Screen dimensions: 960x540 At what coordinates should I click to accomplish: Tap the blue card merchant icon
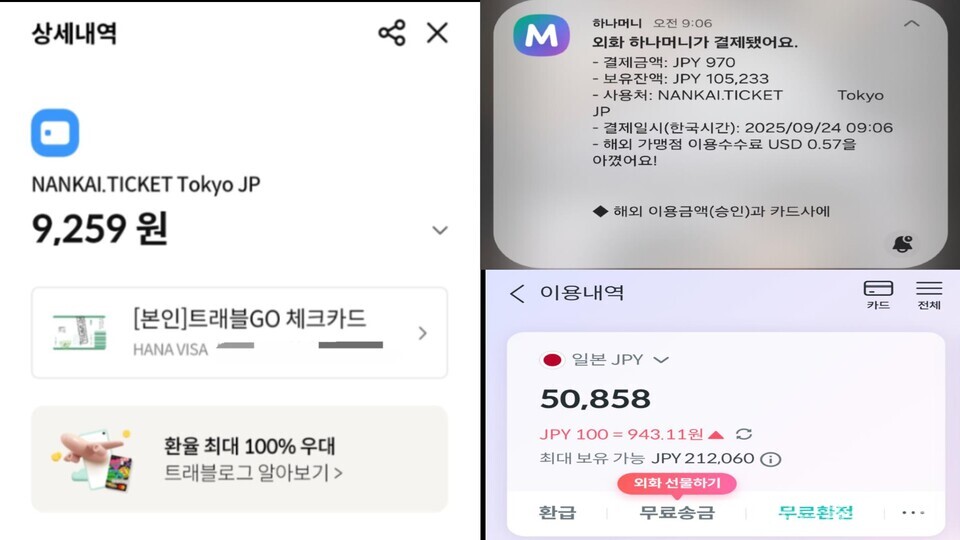coord(55,133)
